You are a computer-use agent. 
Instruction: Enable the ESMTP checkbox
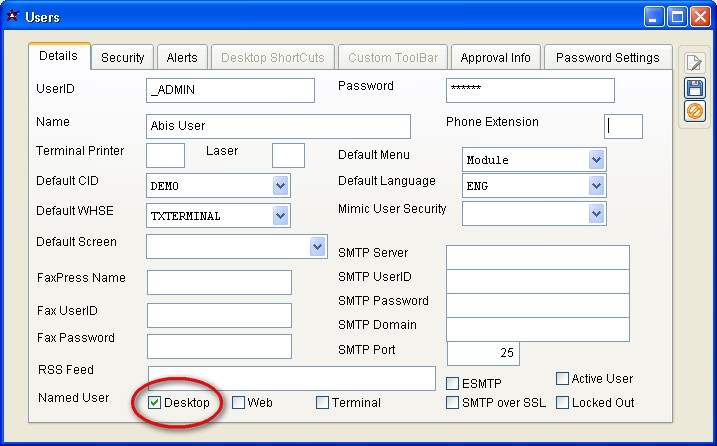(x=453, y=383)
